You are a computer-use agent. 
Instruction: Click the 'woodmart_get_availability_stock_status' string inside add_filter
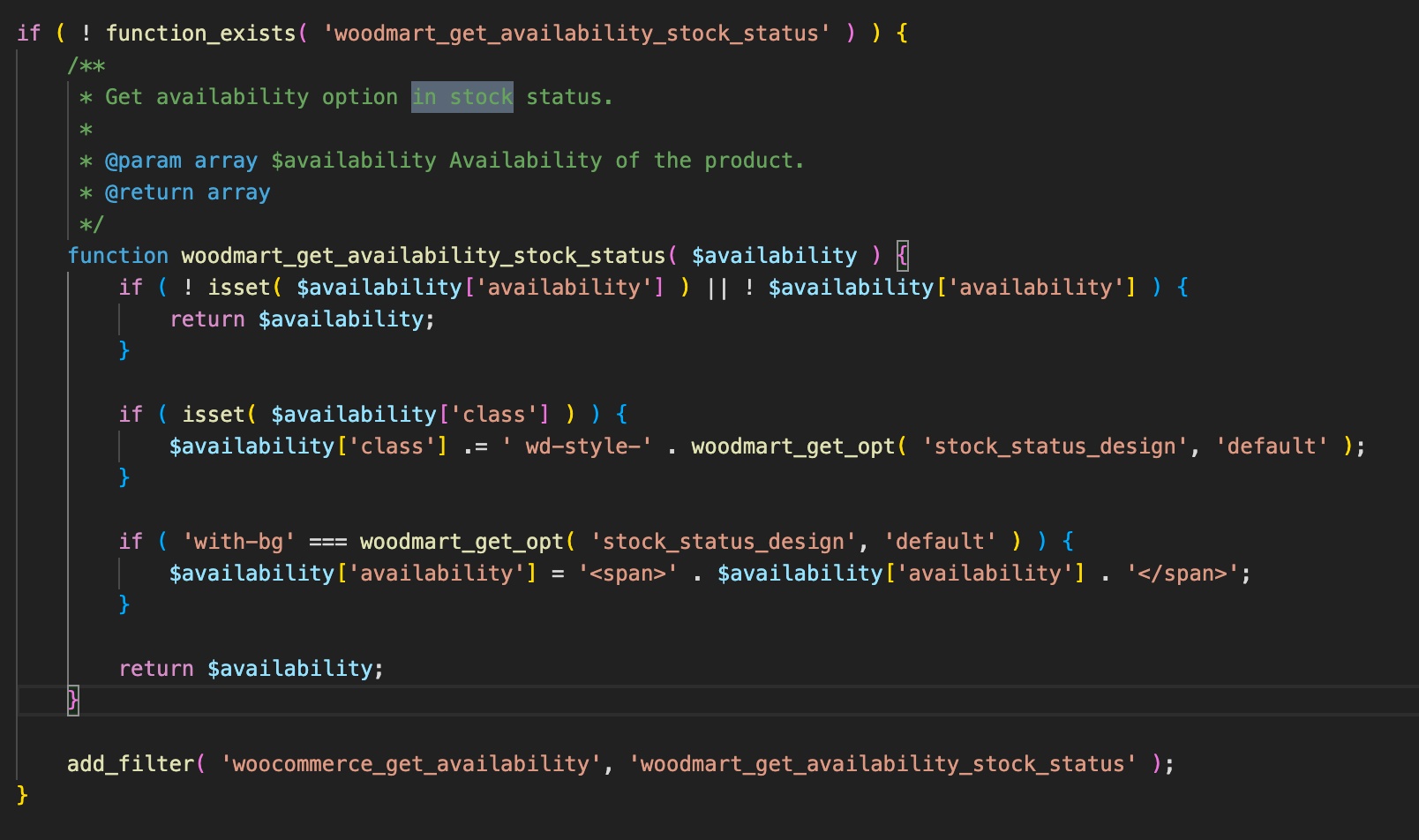882,764
